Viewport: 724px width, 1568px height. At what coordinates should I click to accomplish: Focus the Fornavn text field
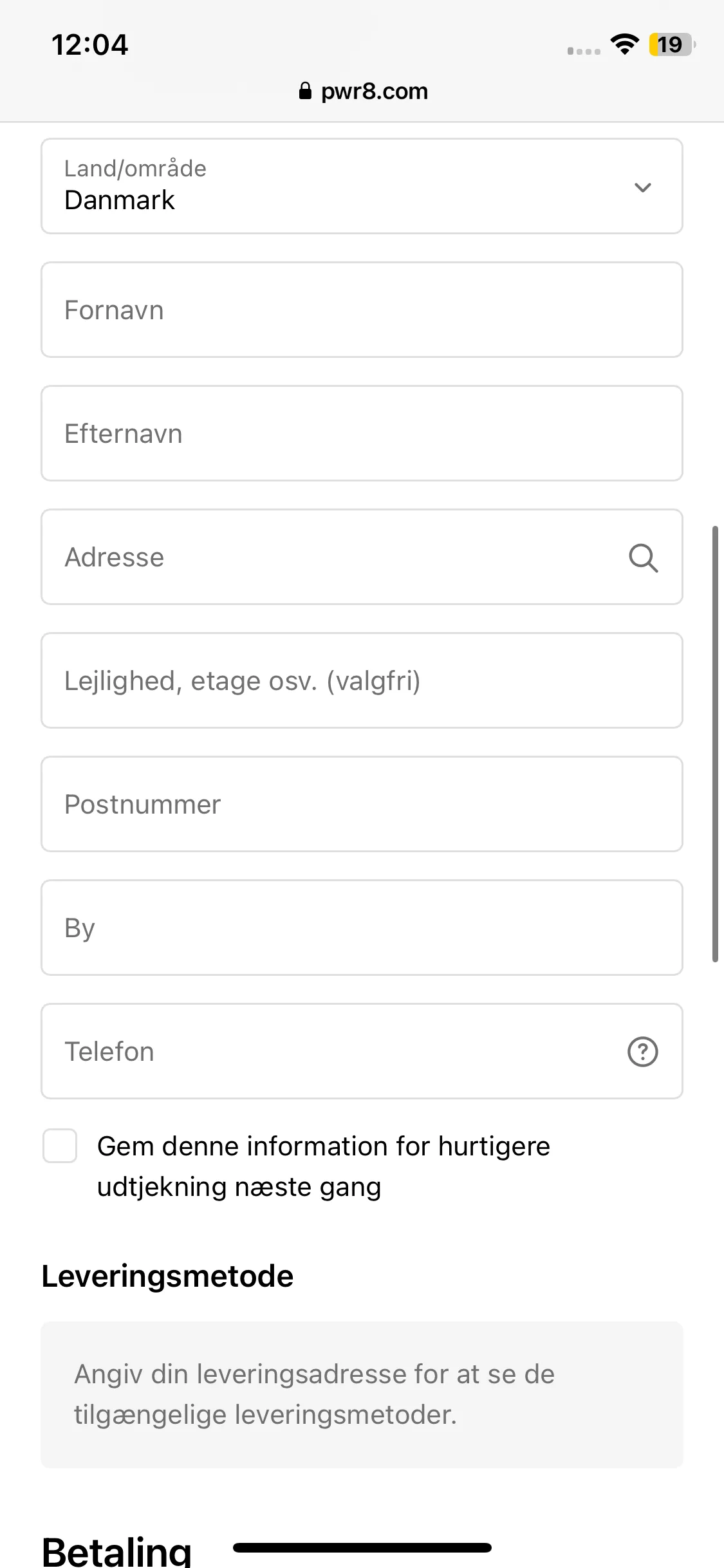(362, 310)
